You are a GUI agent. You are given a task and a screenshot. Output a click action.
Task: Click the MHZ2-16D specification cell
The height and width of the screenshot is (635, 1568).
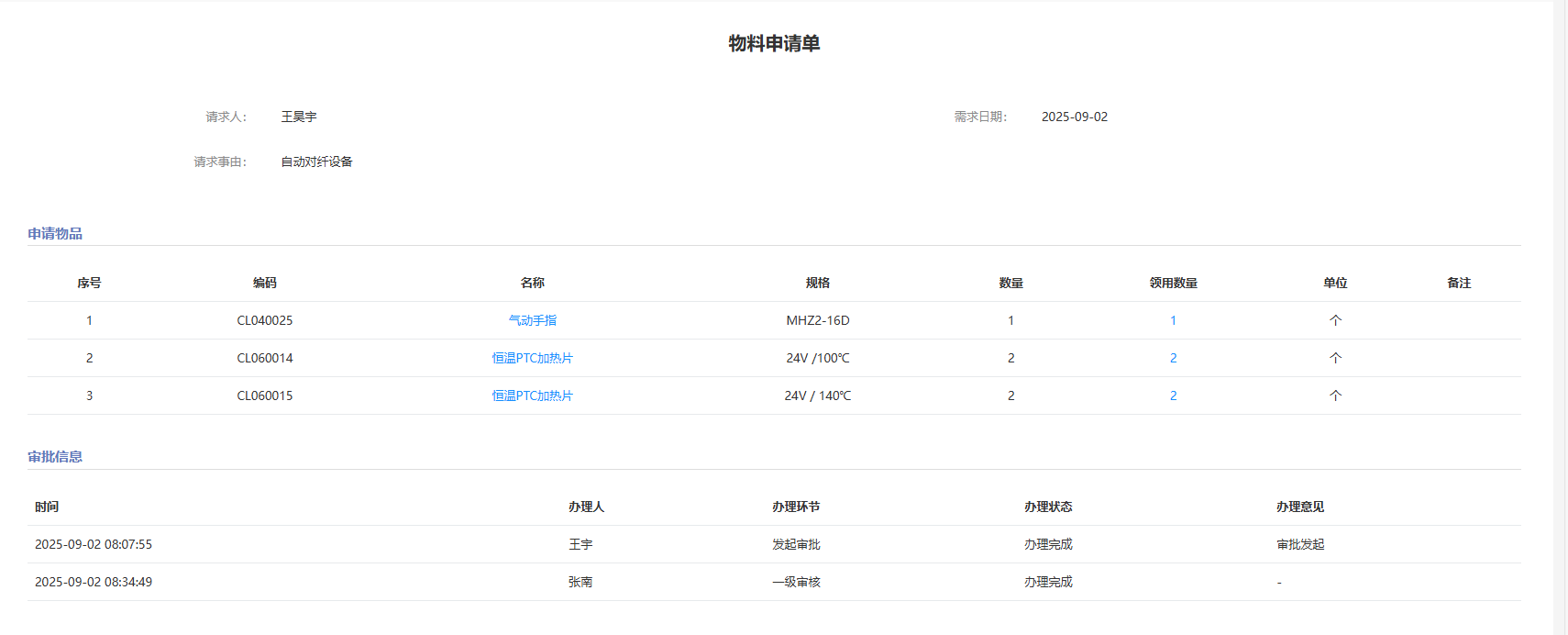pyautogui.click(x=817, y=320)
